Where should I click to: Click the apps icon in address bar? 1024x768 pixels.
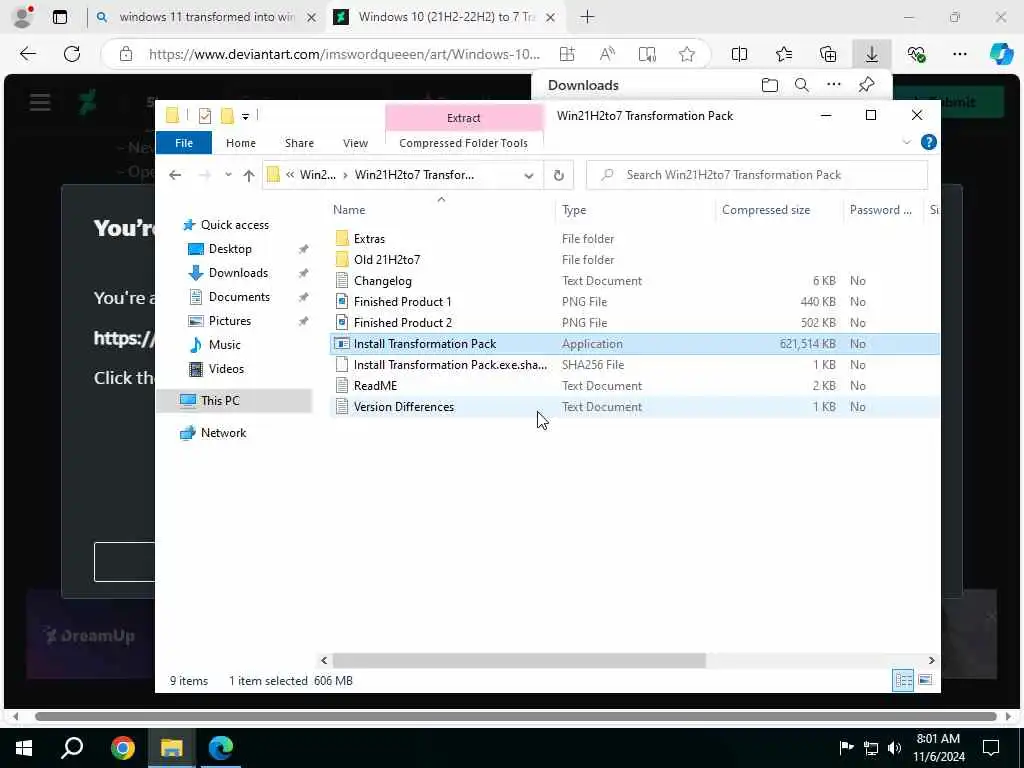567,54
